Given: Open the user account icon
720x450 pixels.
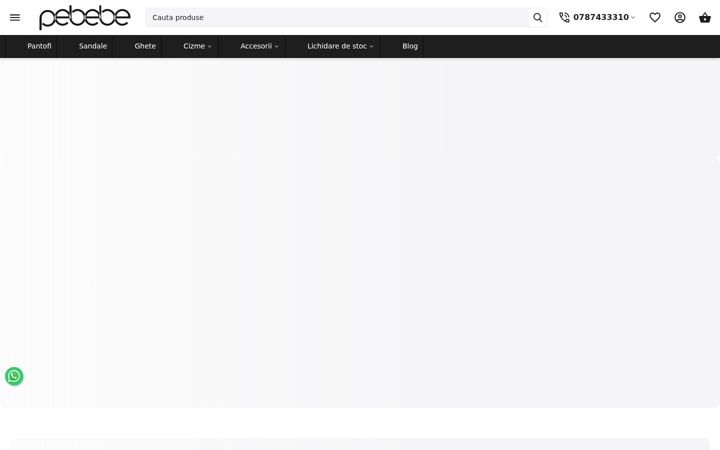Looking at the screenshot, I should 680,17.
